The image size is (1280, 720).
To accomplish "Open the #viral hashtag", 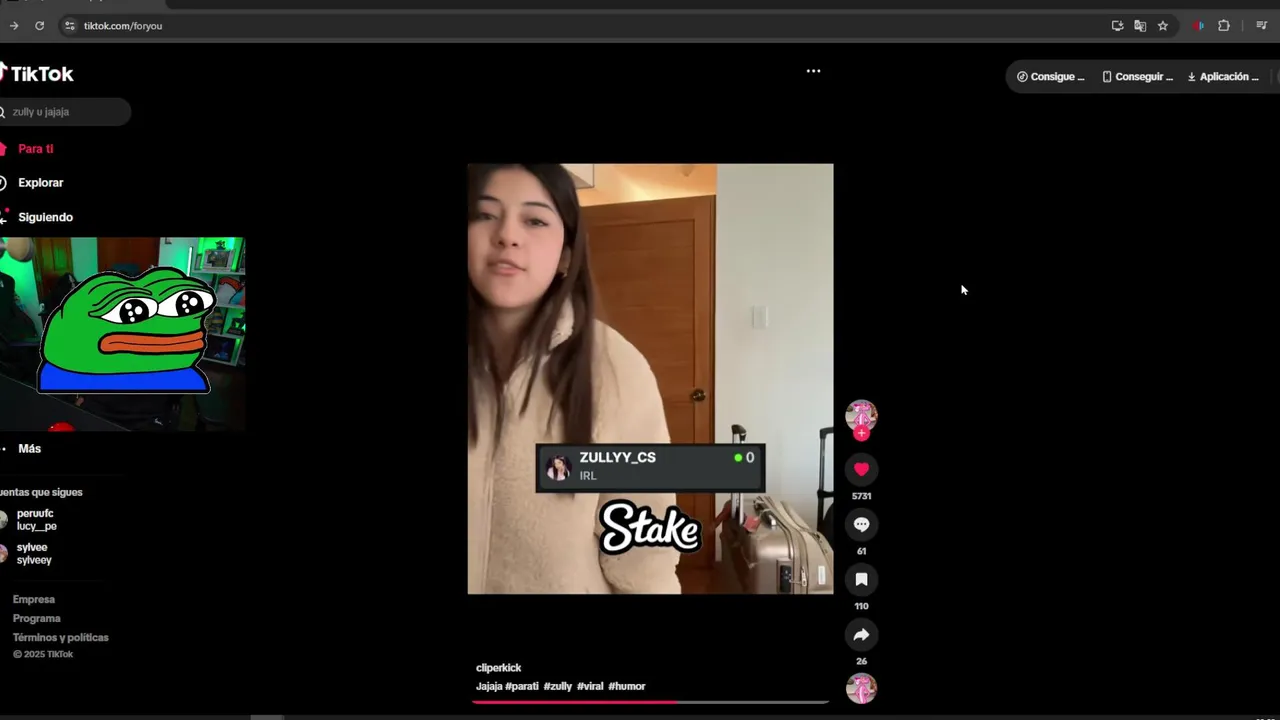I will pos(590,686).
